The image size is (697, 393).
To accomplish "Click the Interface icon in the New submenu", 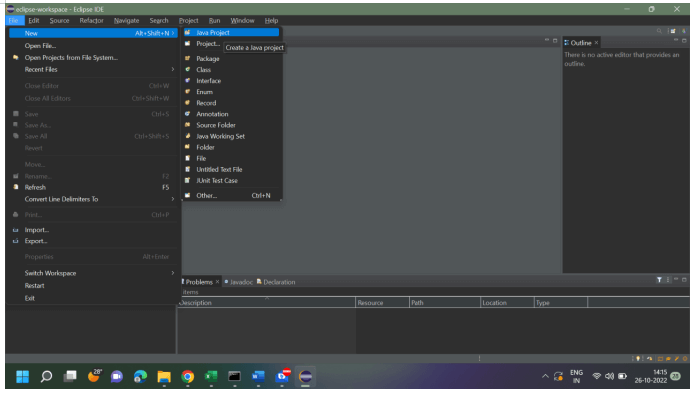I will tap(188, 80).
